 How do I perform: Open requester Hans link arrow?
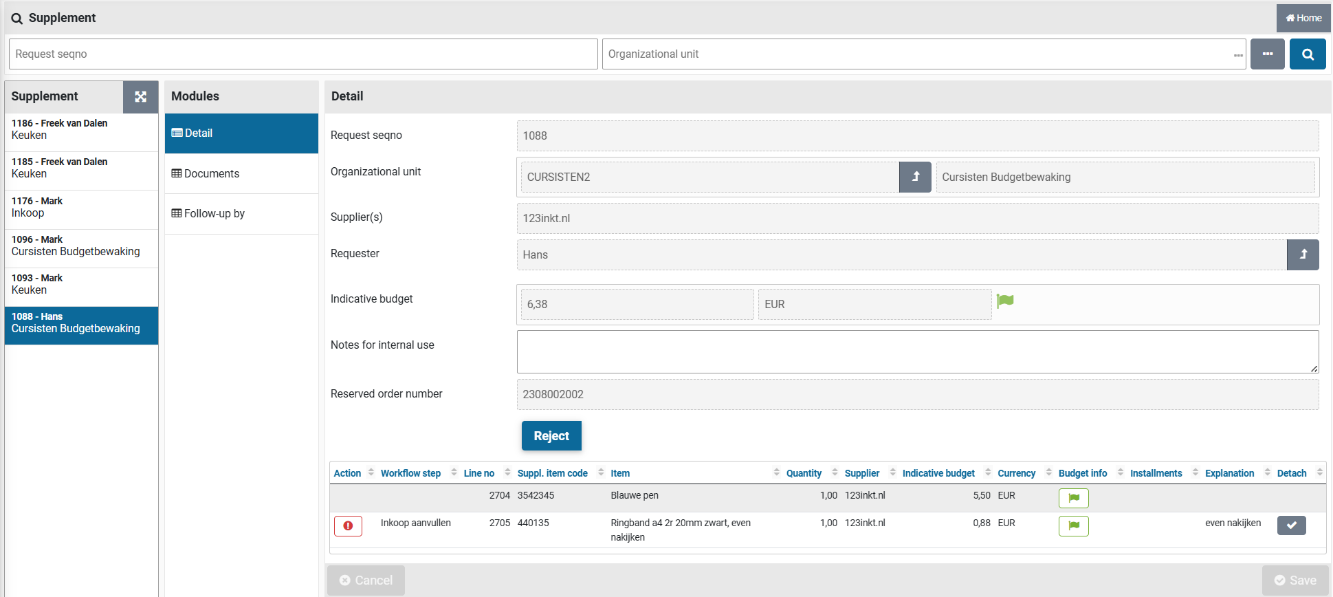[1302, 255]
